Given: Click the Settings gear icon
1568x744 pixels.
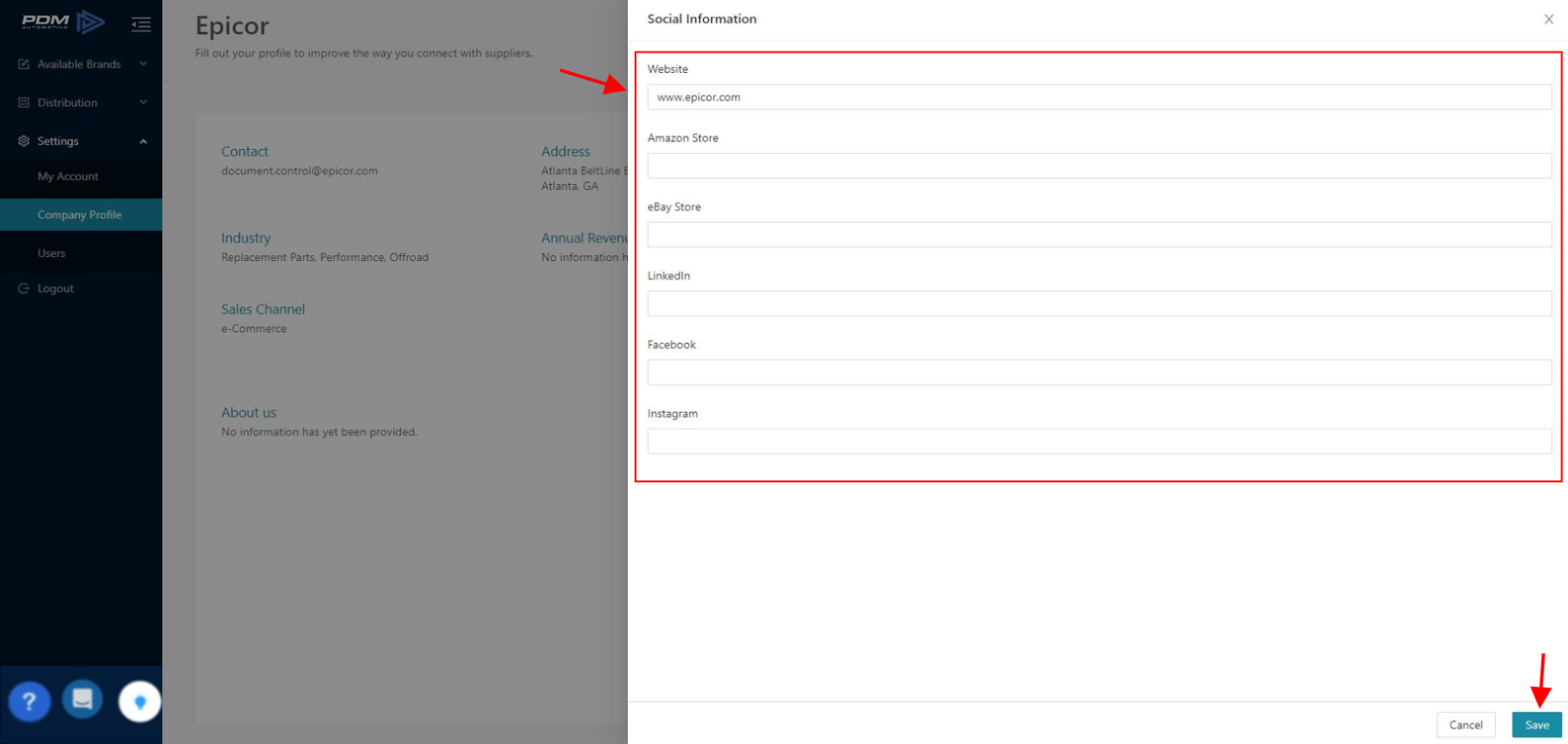Looking at the screenshot, I should [x=23, y=141].
